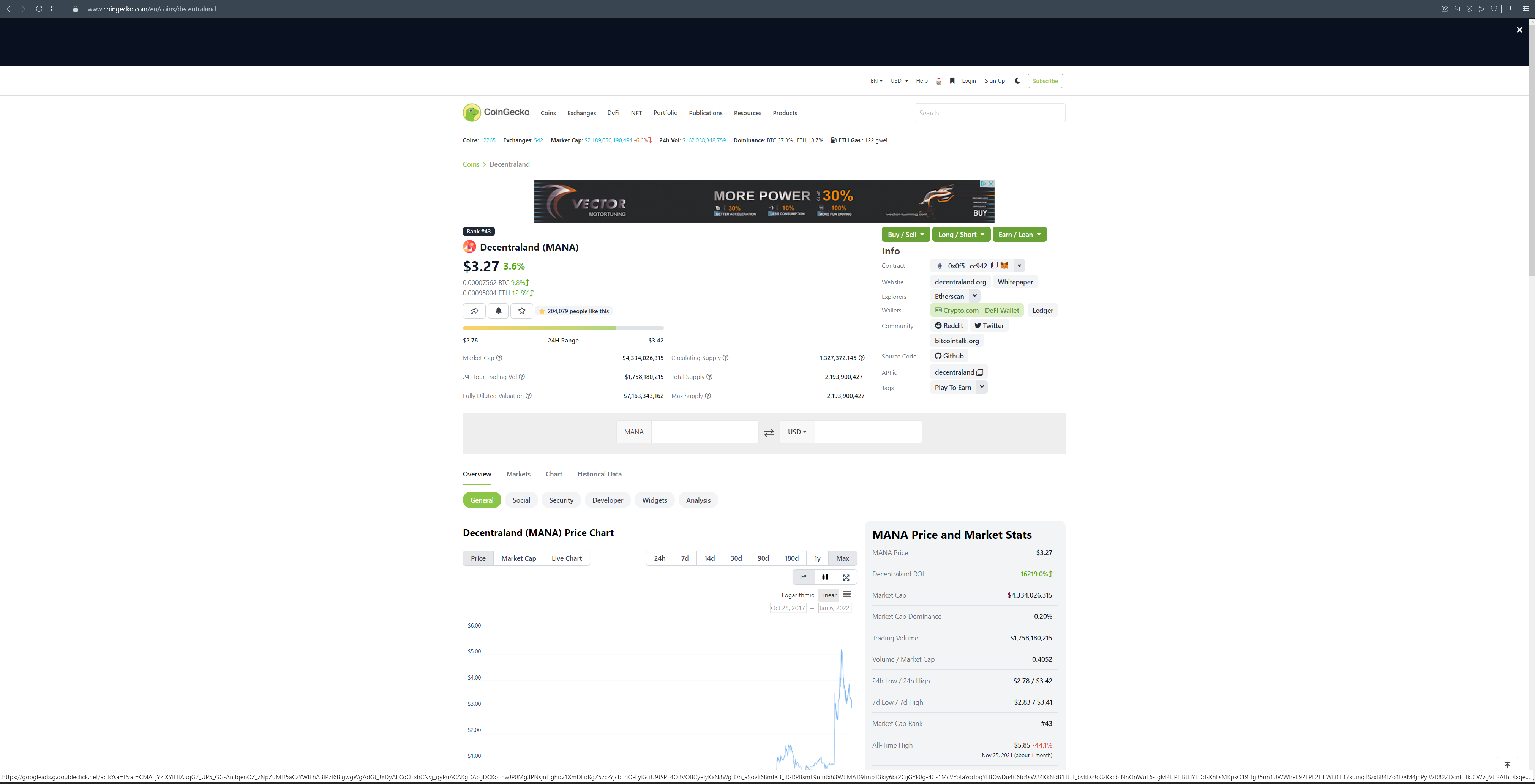This screenshot has height=784, width=1535.
Task: Switch to candlestick chart view
Action: point(825,577)
